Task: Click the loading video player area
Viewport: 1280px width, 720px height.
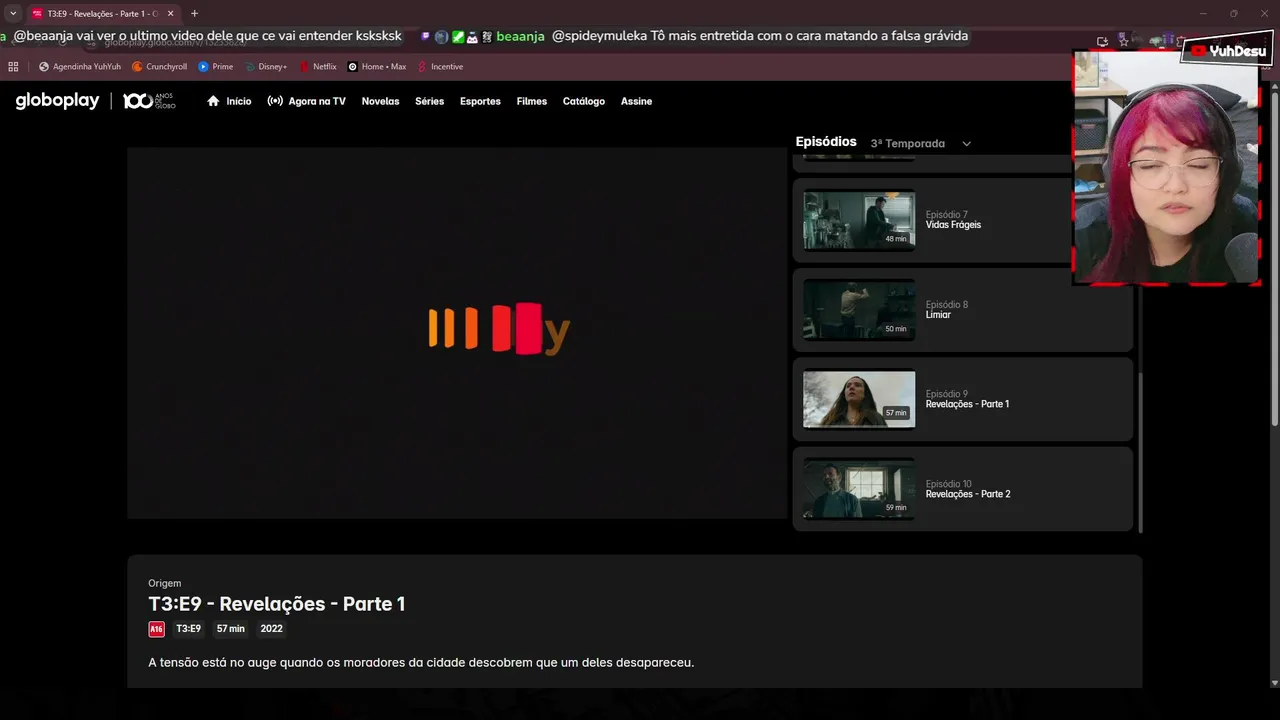Action: tap(457, 333)
